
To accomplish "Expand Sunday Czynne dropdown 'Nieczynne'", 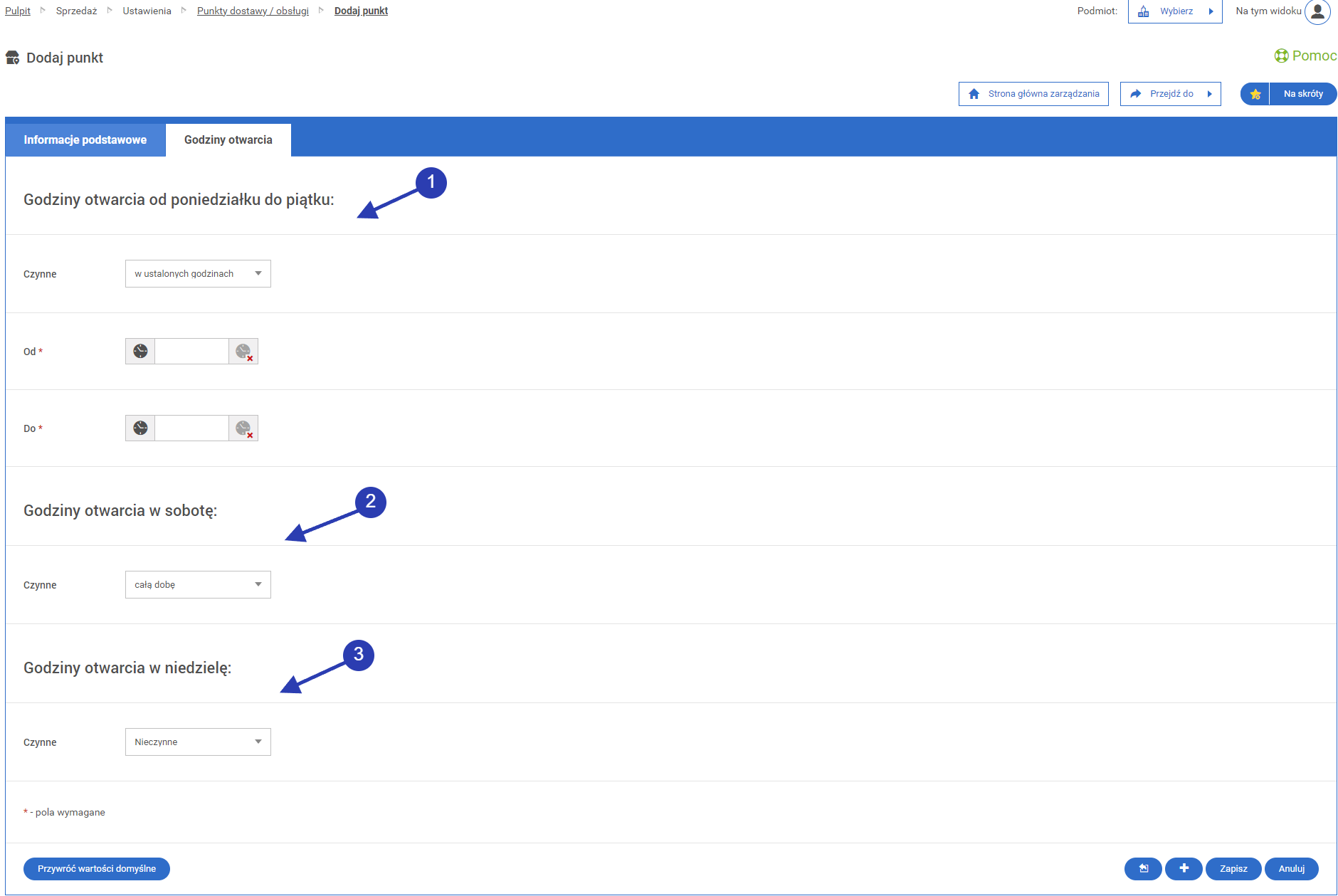I will (198, 742).
